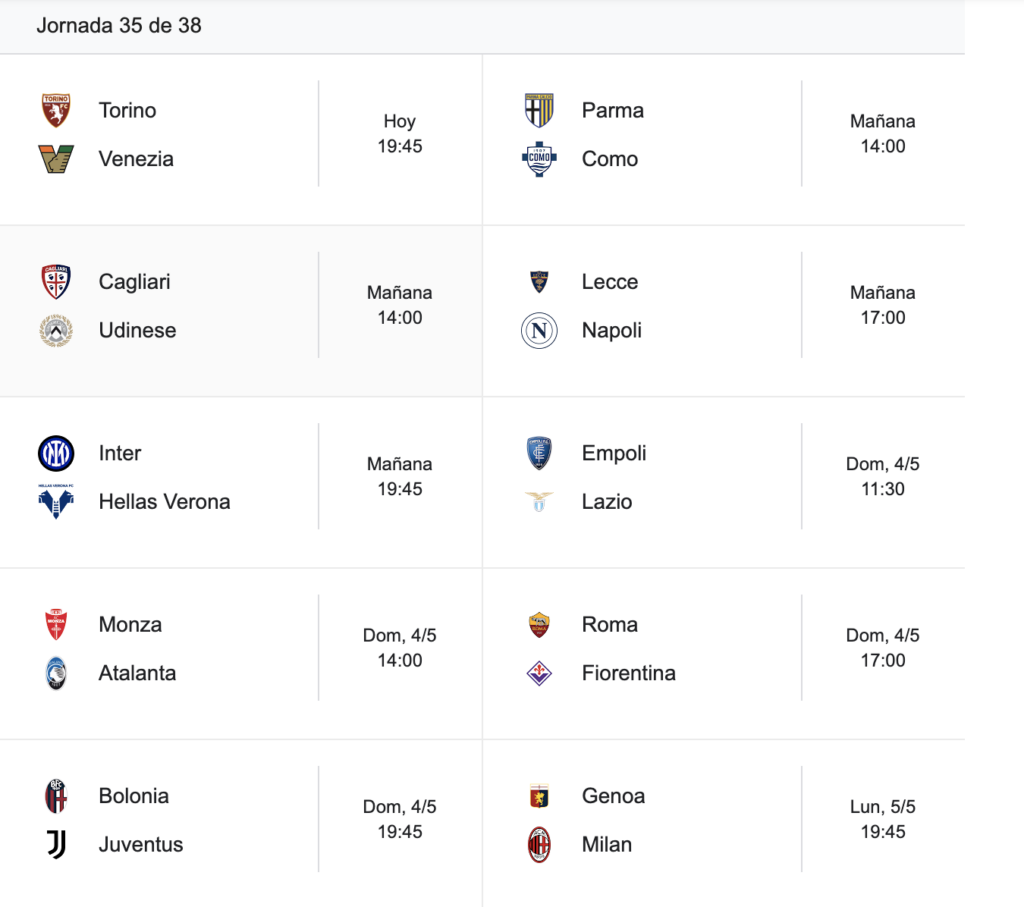Click the Inter Milan round logo

pos(56,453)
